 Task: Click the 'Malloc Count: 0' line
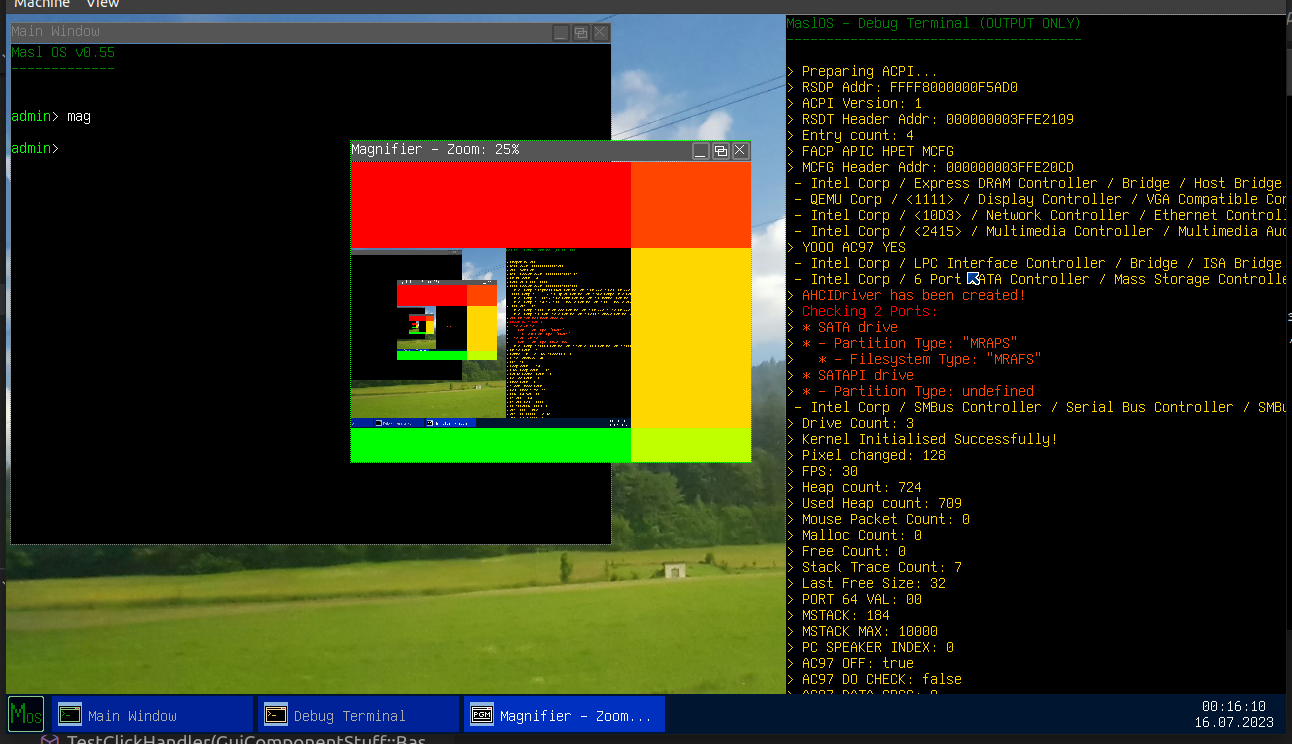pos(854,535)
